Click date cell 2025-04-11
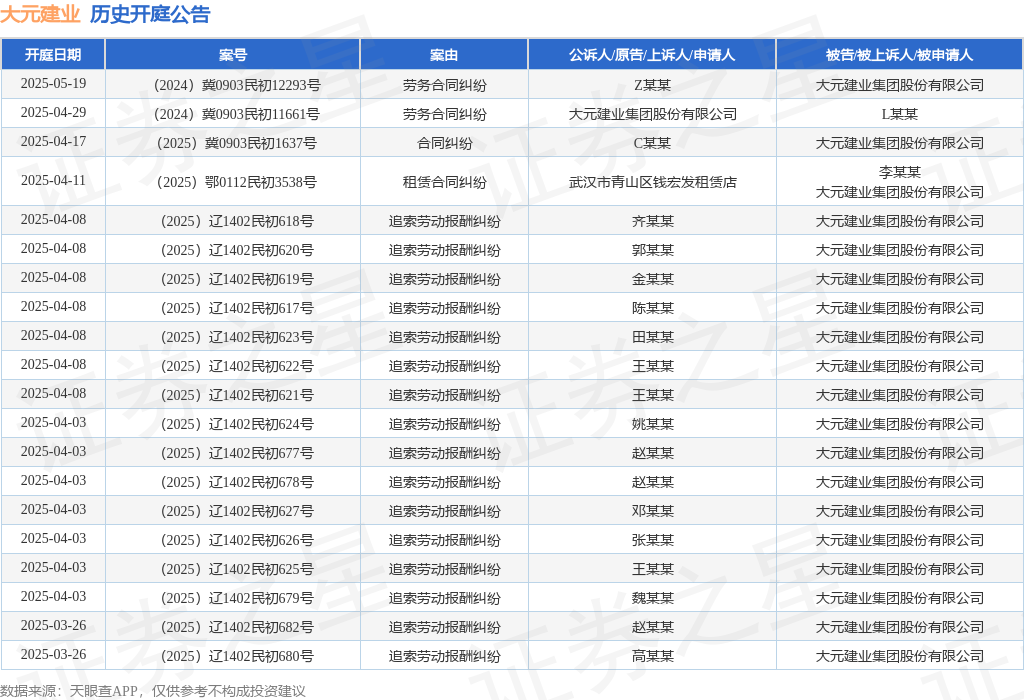This screenshot has width=1024, height=700. pos(53,180)
